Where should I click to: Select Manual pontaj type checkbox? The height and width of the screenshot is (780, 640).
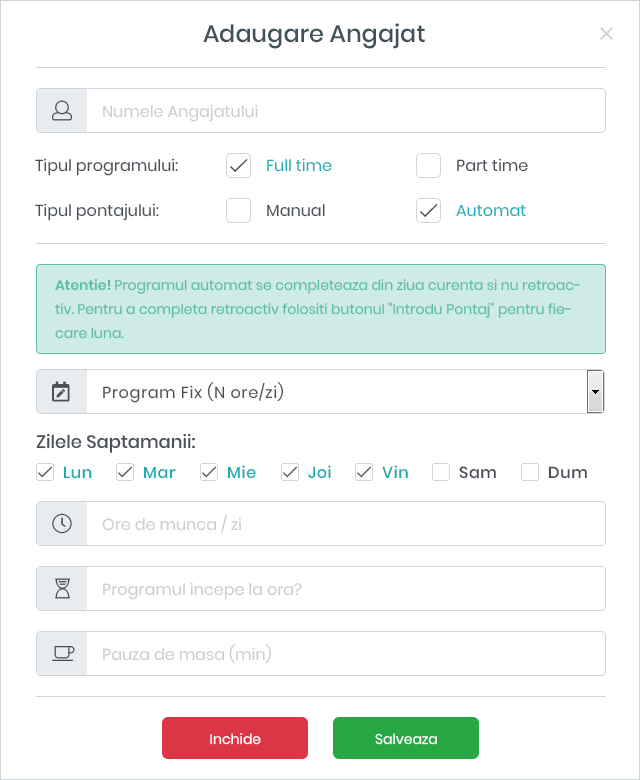click(x=239, y=211)
